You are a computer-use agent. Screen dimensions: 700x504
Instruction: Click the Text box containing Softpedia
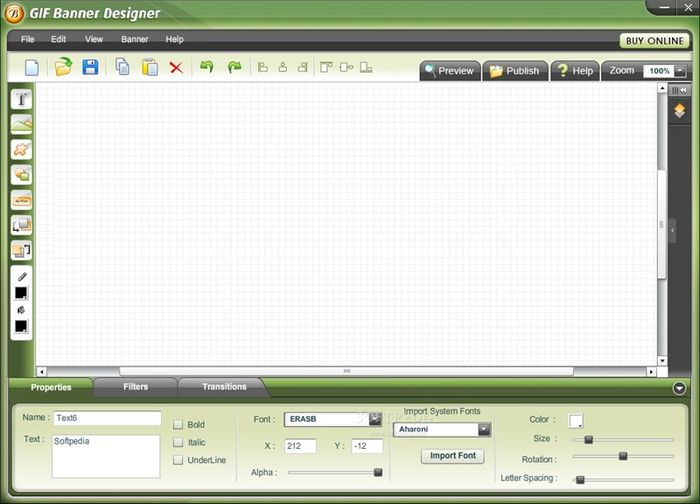106,456
